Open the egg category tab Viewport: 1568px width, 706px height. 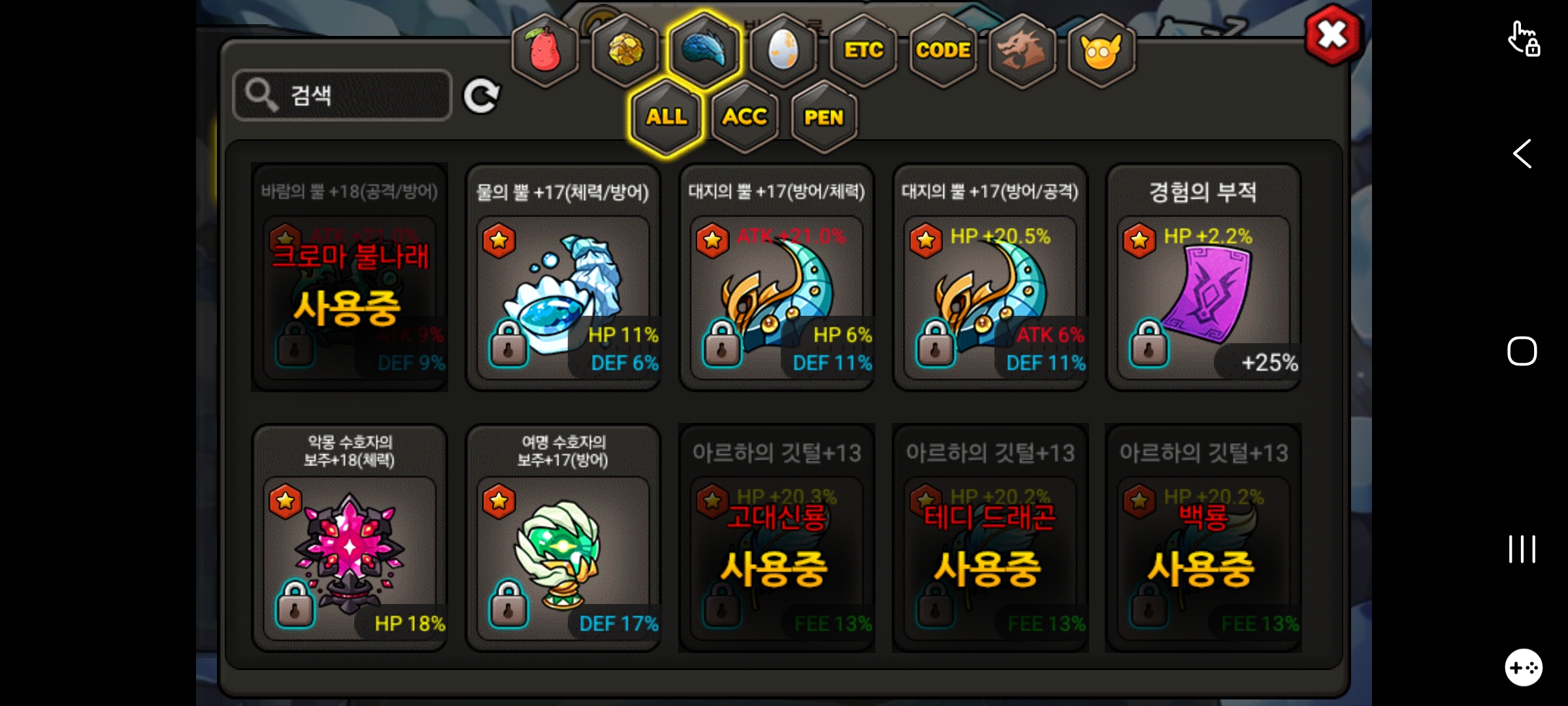coord(783,50)
